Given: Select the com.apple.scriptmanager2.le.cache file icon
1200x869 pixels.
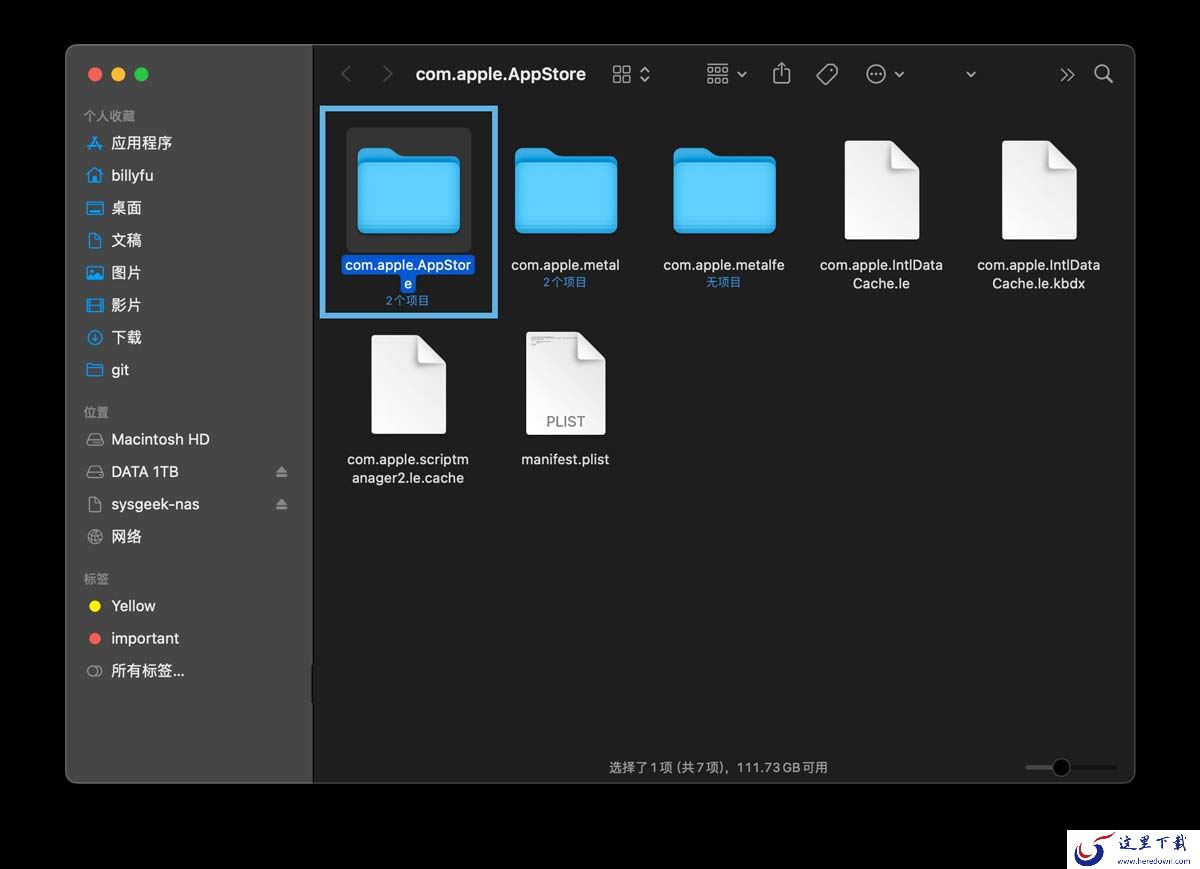Looking at the screenshot, I should point(408,384).
